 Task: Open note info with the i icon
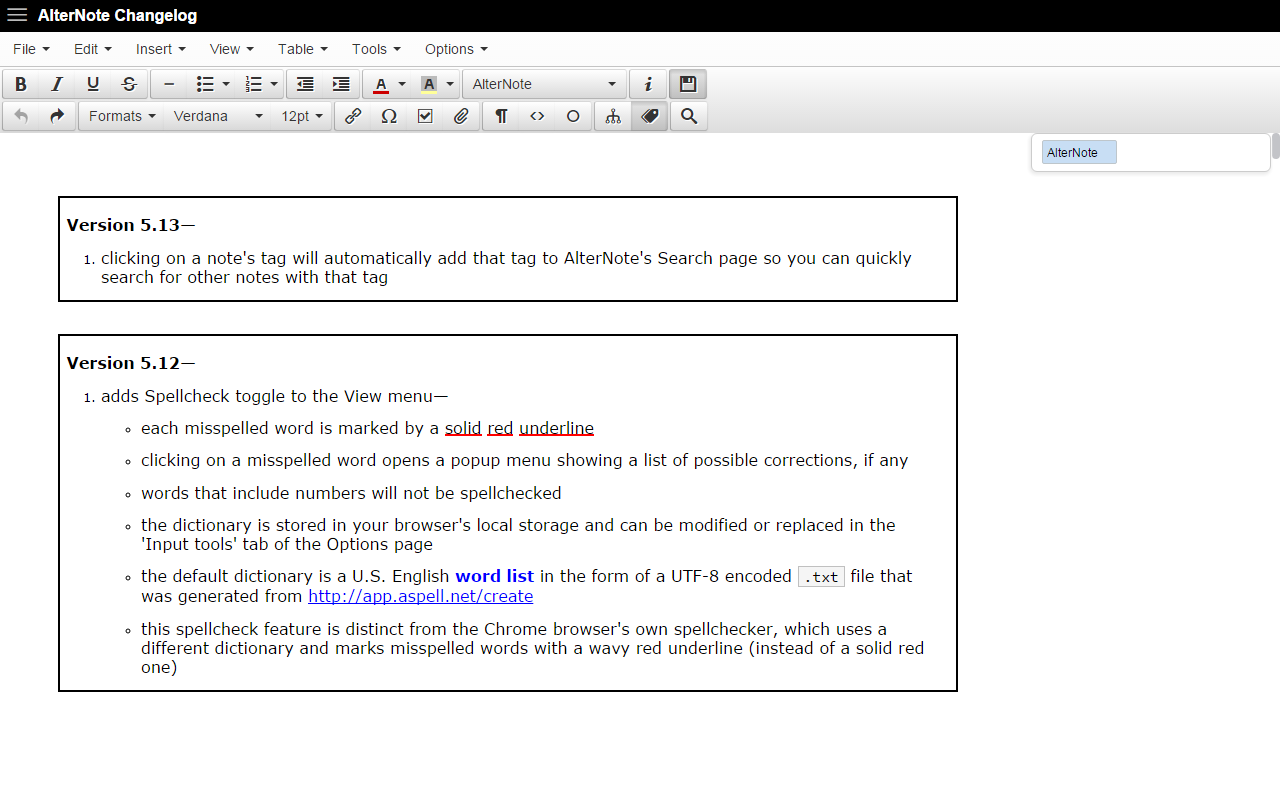click(x=649, y=84)
